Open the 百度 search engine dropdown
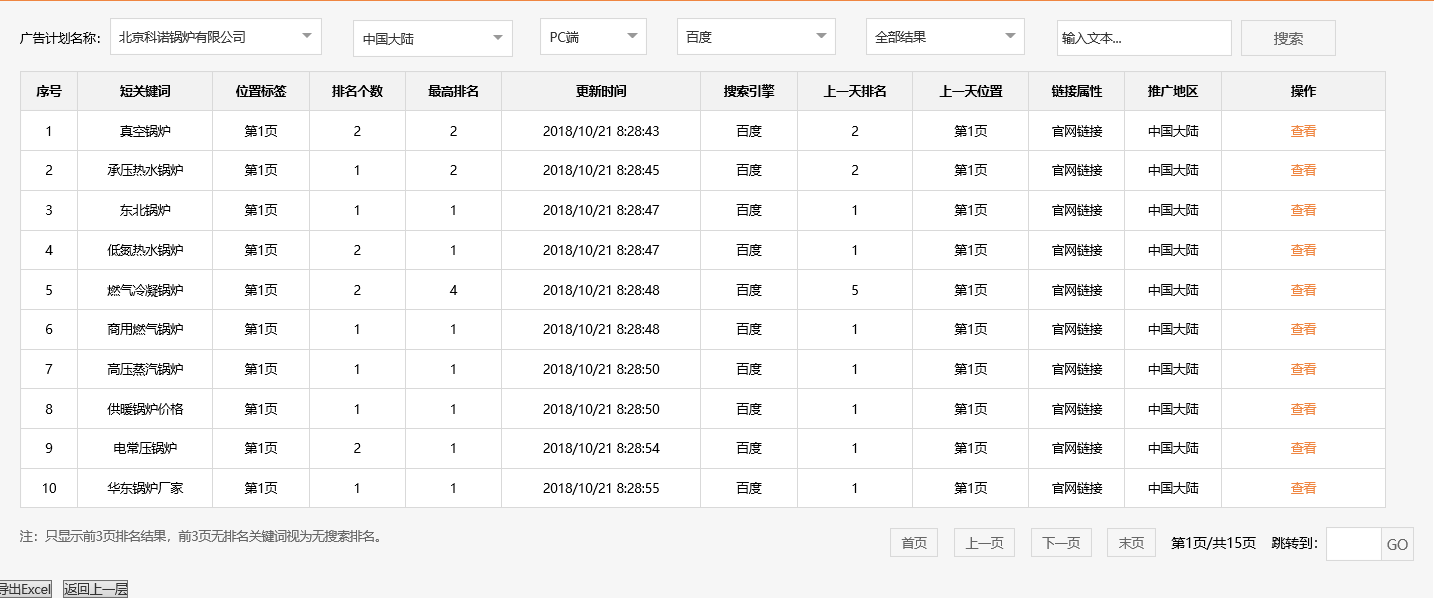 click(756, 36)
